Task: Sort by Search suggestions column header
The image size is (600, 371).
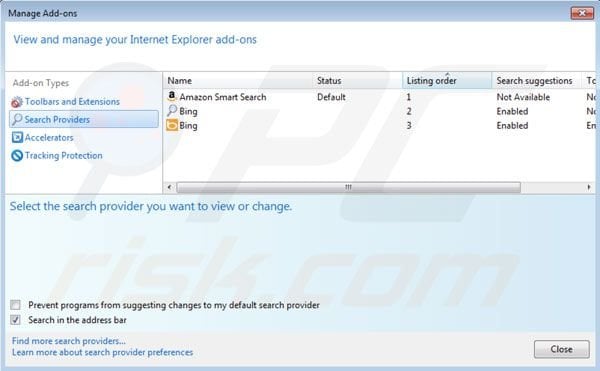Action: point(536,81)
